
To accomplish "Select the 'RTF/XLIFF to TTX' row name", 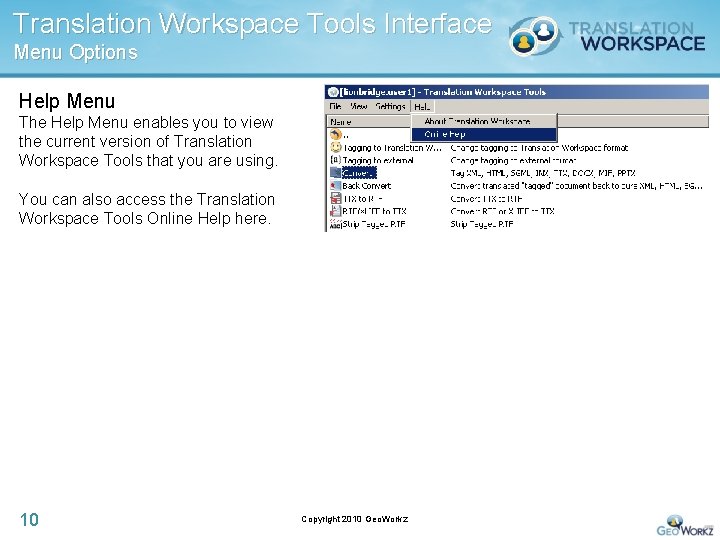I will click(374, 211).
